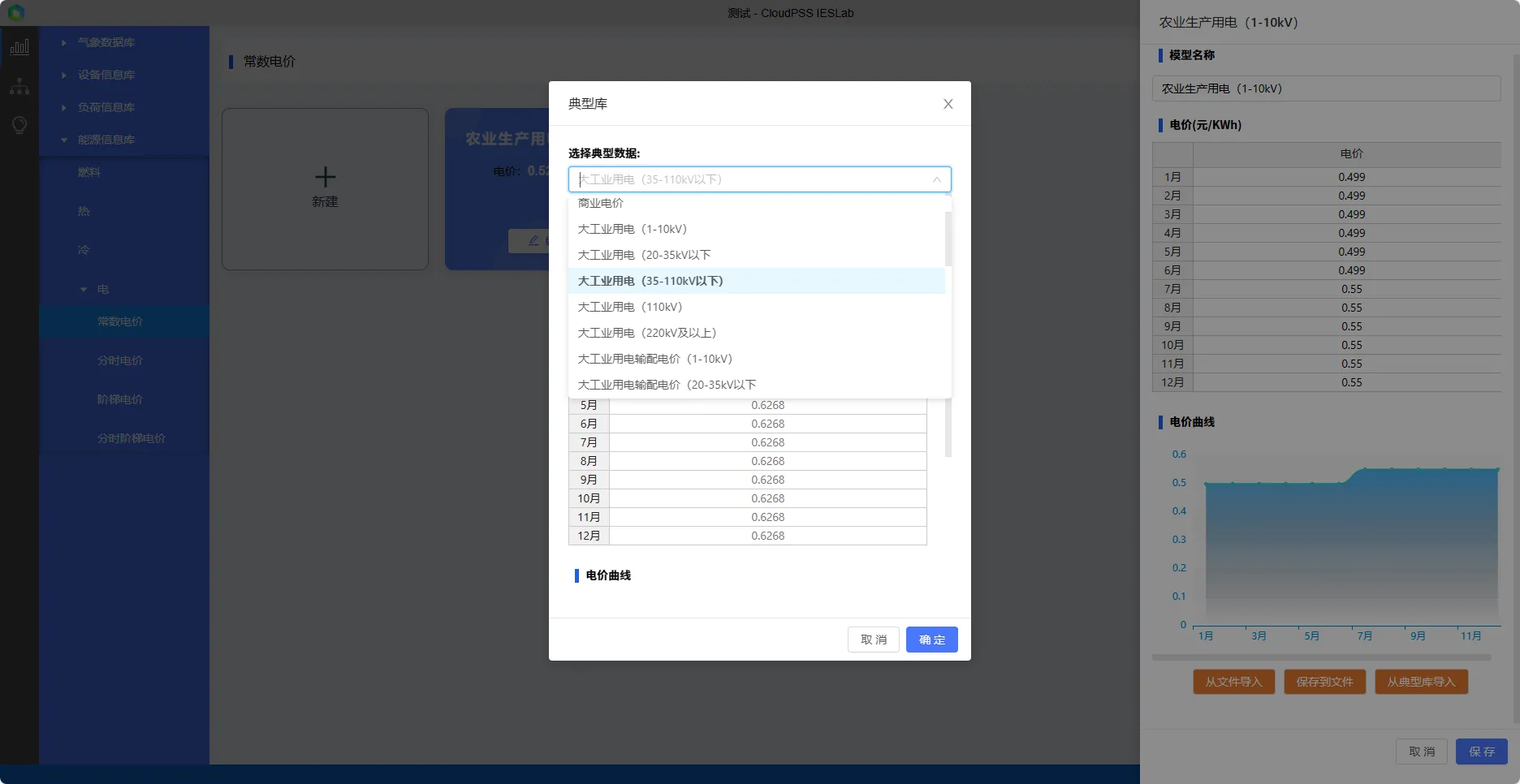Click dropdown list scrollbar
Viewport: 1520px width, 784px height.
[948, 239]
